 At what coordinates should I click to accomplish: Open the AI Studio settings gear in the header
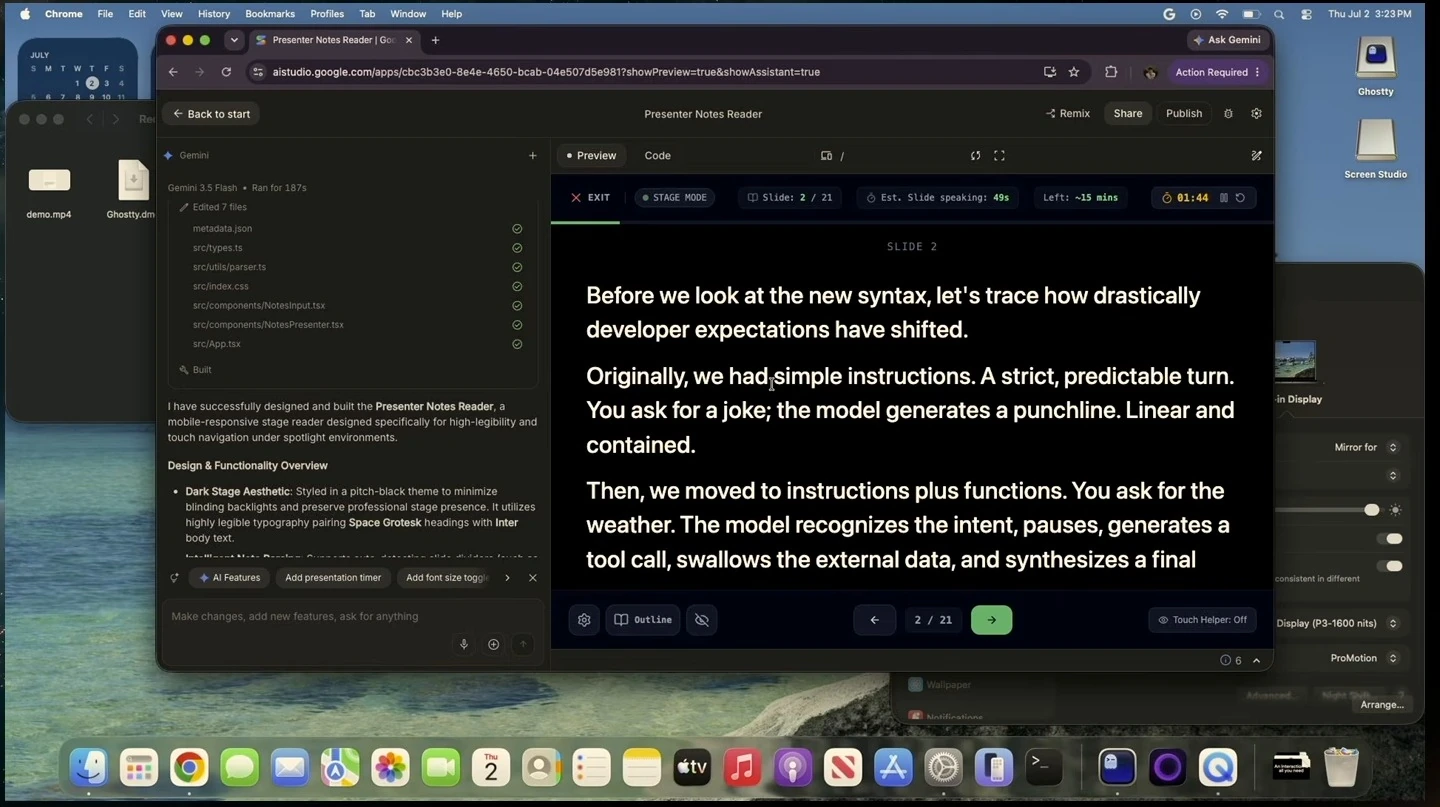(1257, 114)
